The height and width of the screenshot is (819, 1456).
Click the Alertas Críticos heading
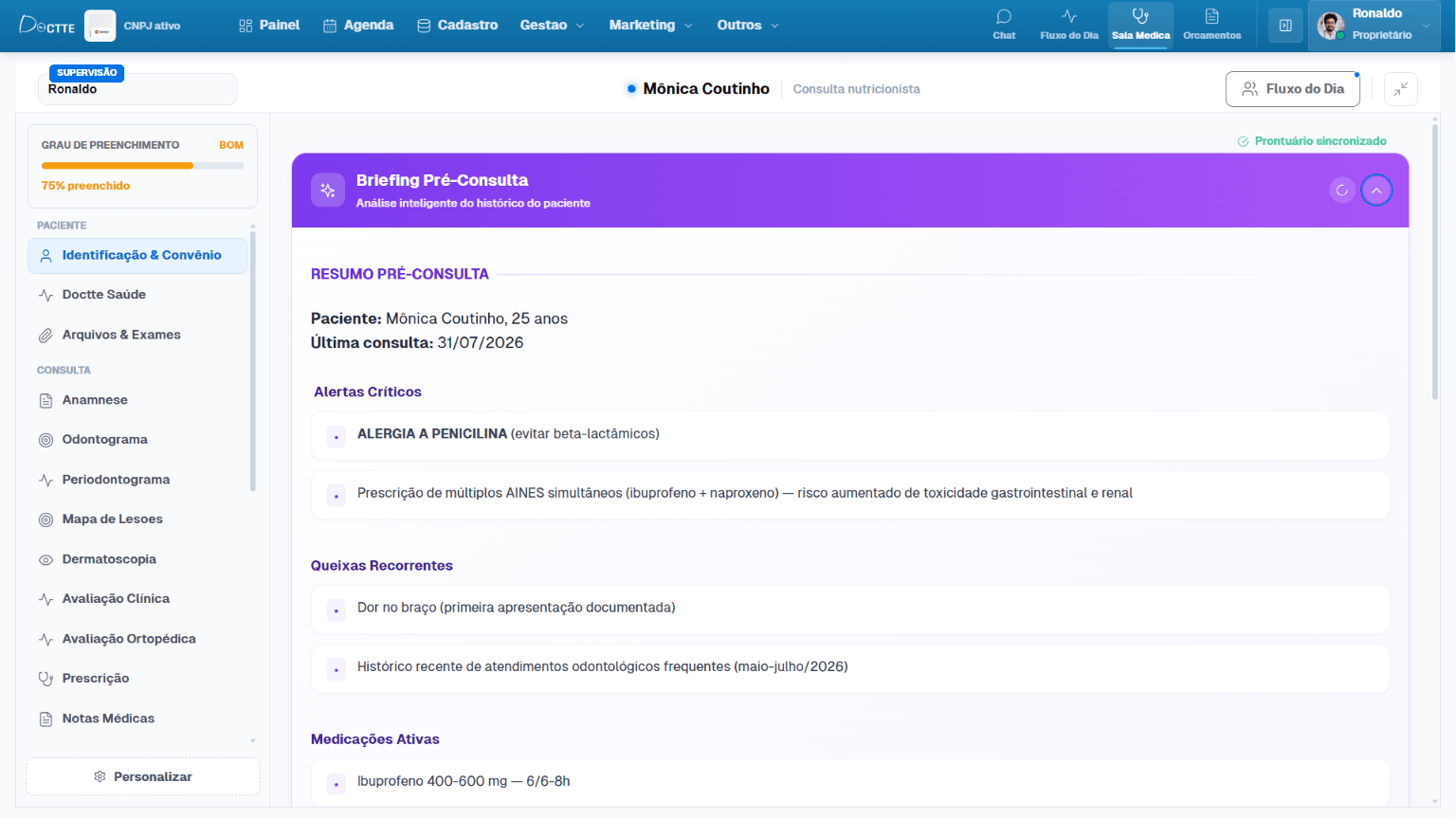368,391
